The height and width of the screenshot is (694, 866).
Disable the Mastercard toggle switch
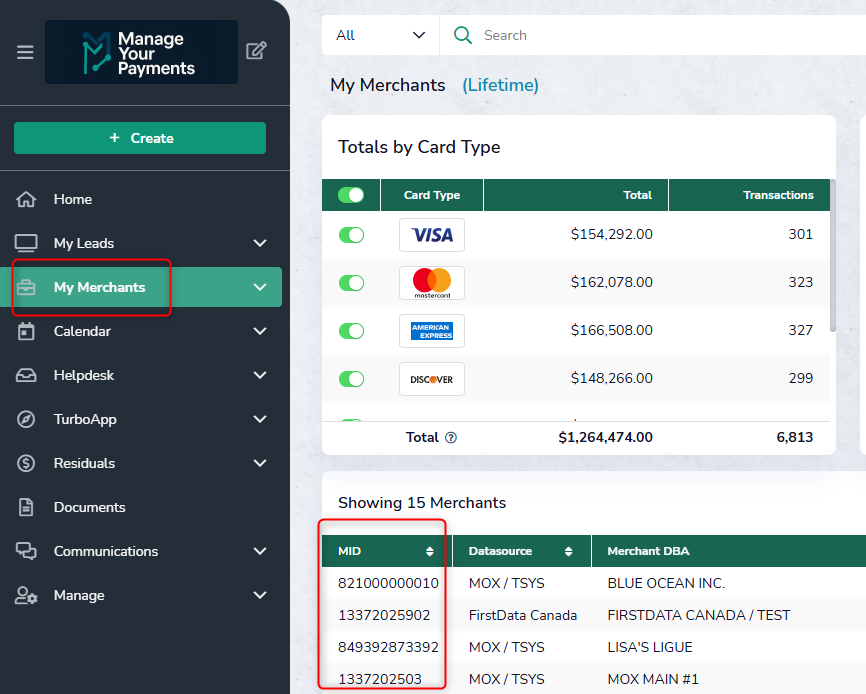pos(351,283)
